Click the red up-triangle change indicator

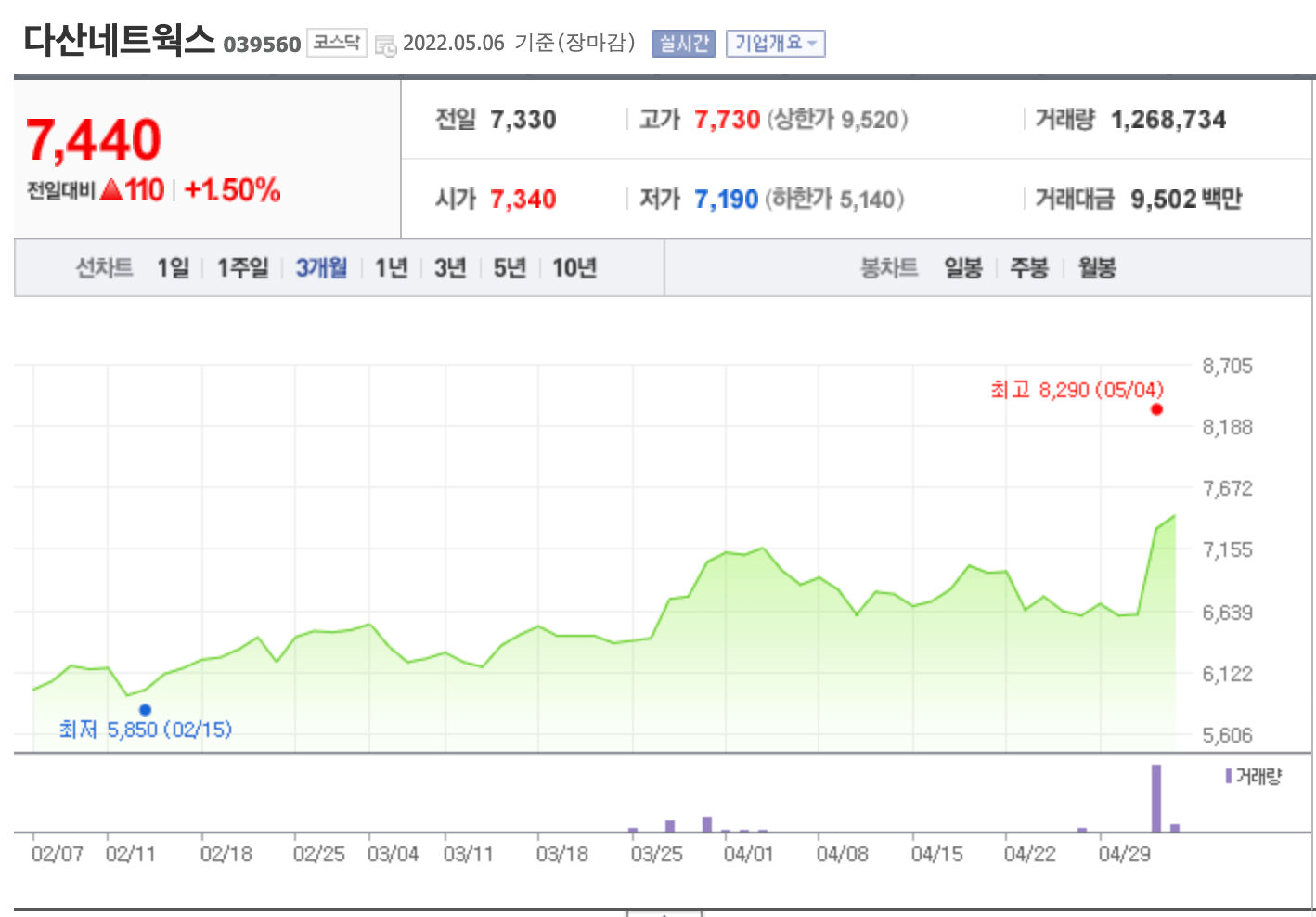point(111,190)
